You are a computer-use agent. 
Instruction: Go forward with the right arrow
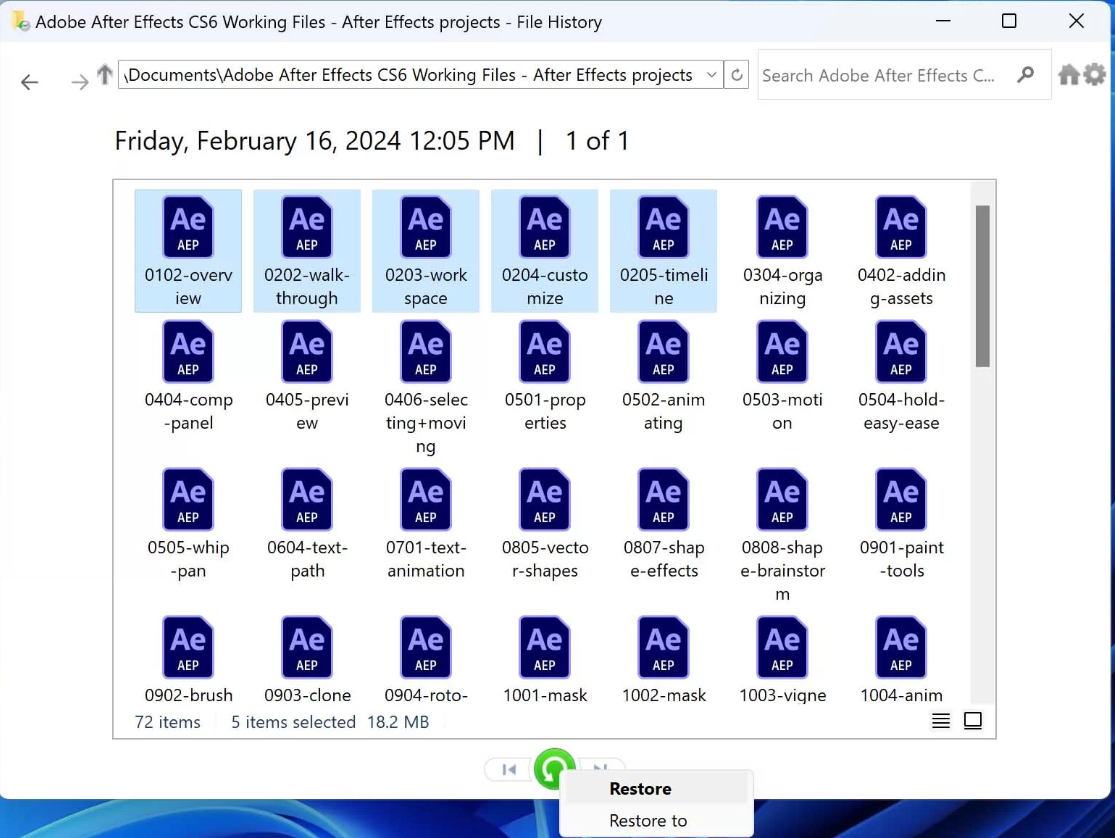80,82
